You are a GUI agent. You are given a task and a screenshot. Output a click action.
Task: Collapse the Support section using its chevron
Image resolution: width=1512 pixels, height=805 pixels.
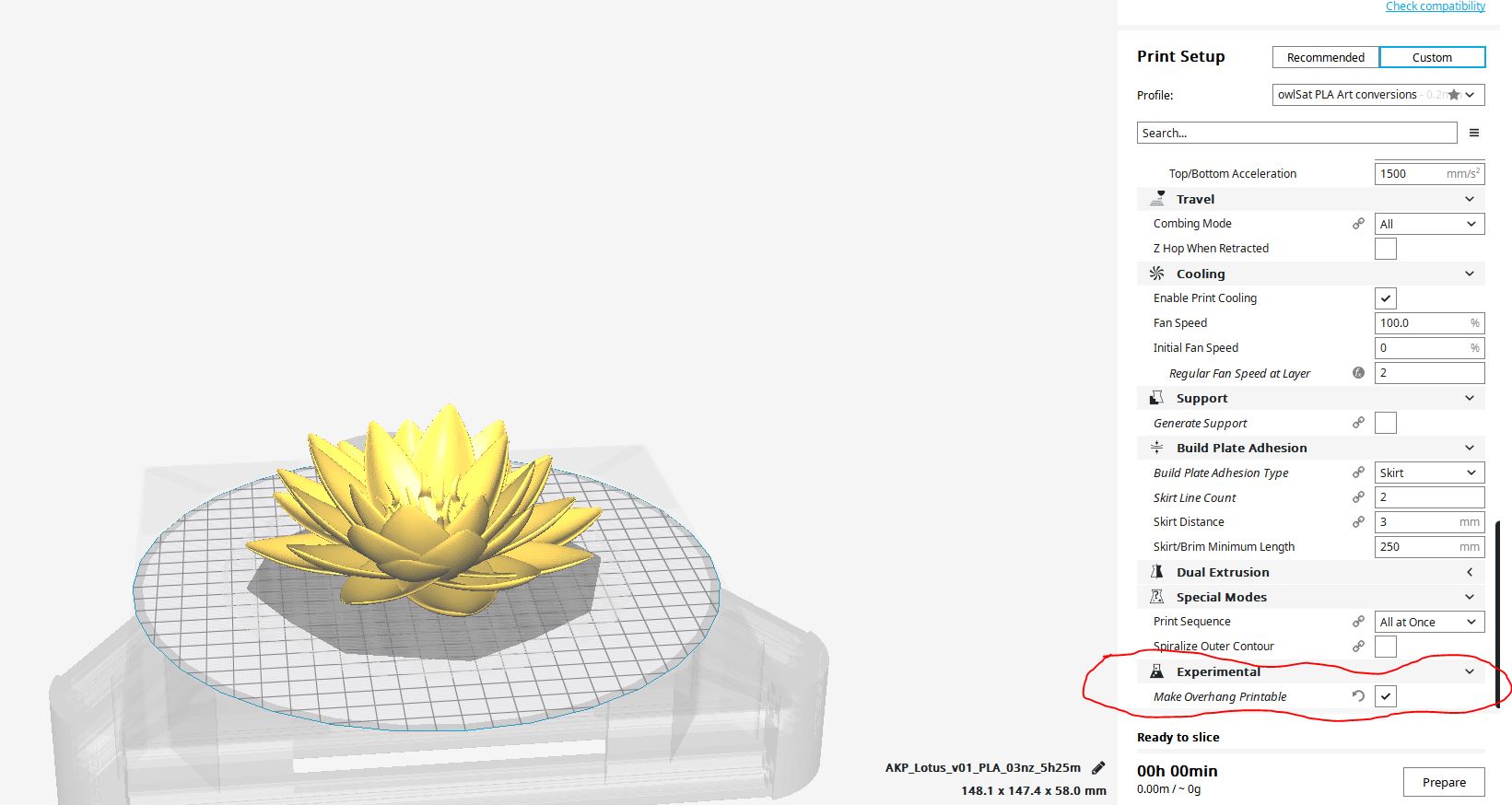(x=1470, y=398)
